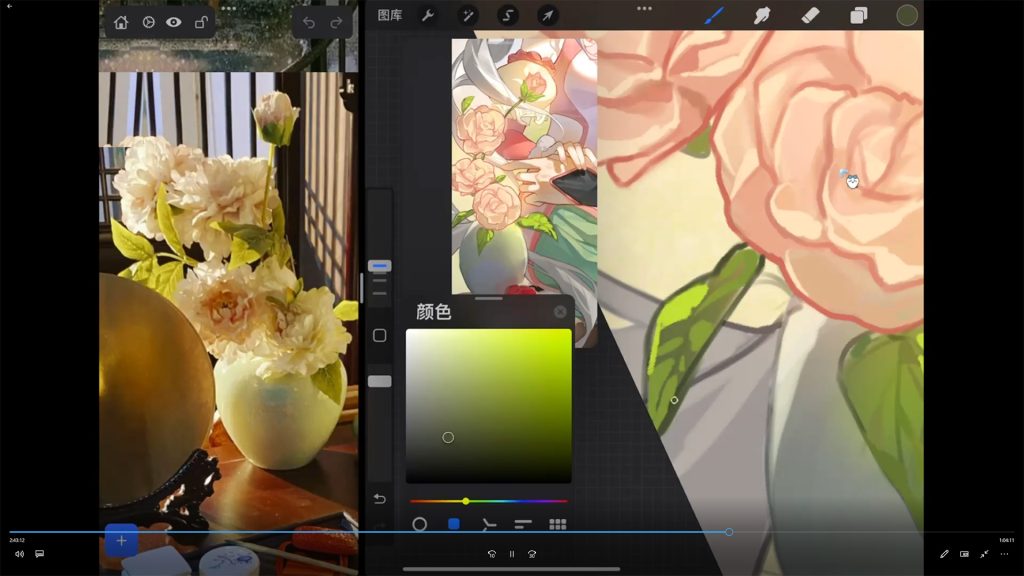Image resolution: width=1024 pixels, height=576 pixels.
Task: Choose the Smudge finger tool
Action: pos(762,16)
